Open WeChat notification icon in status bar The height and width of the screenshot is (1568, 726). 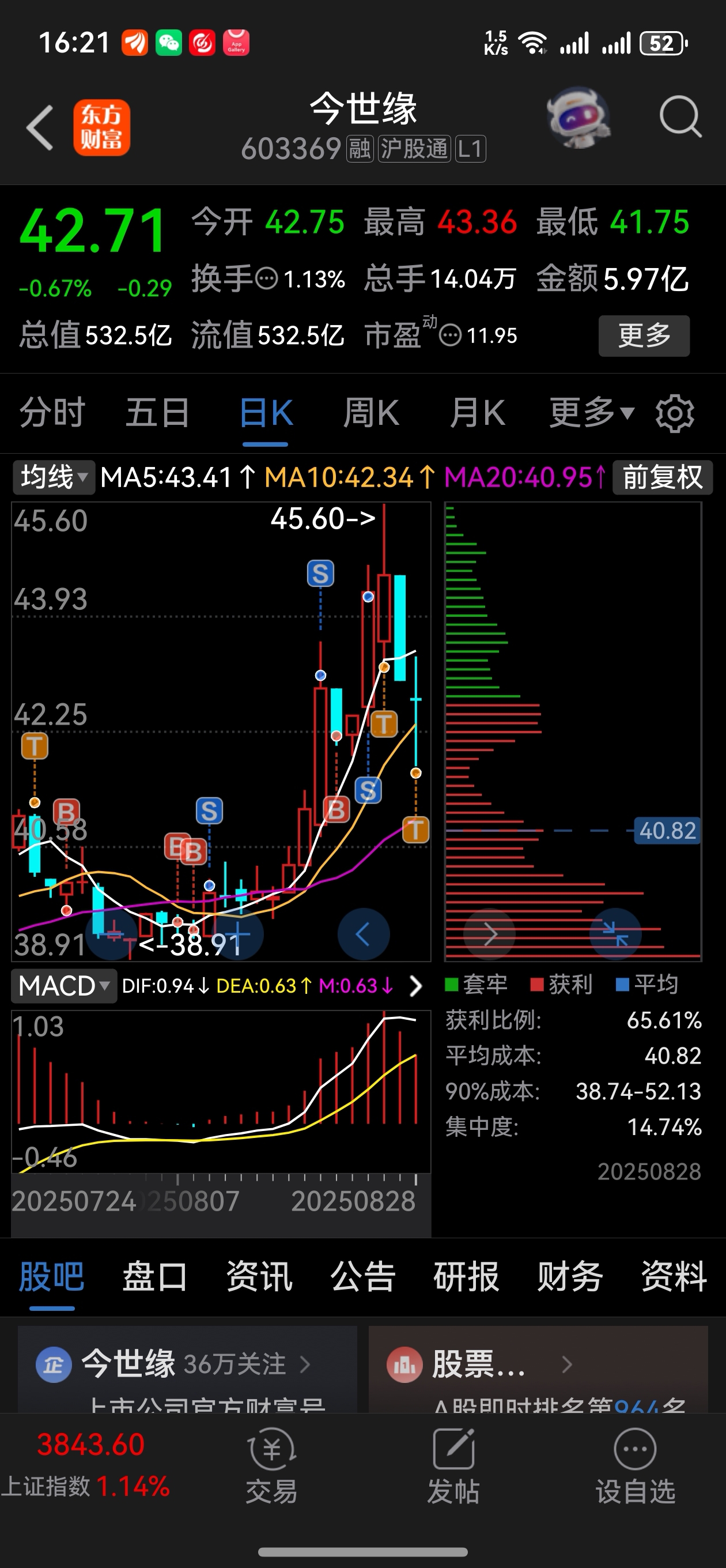pos(169,43)
